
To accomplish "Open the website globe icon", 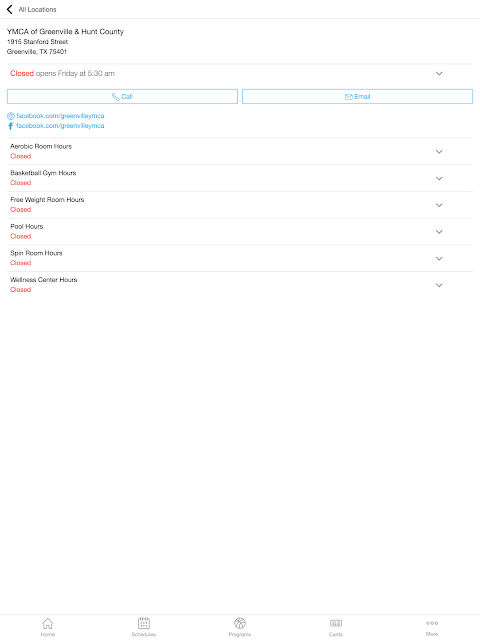I will 11,116.
